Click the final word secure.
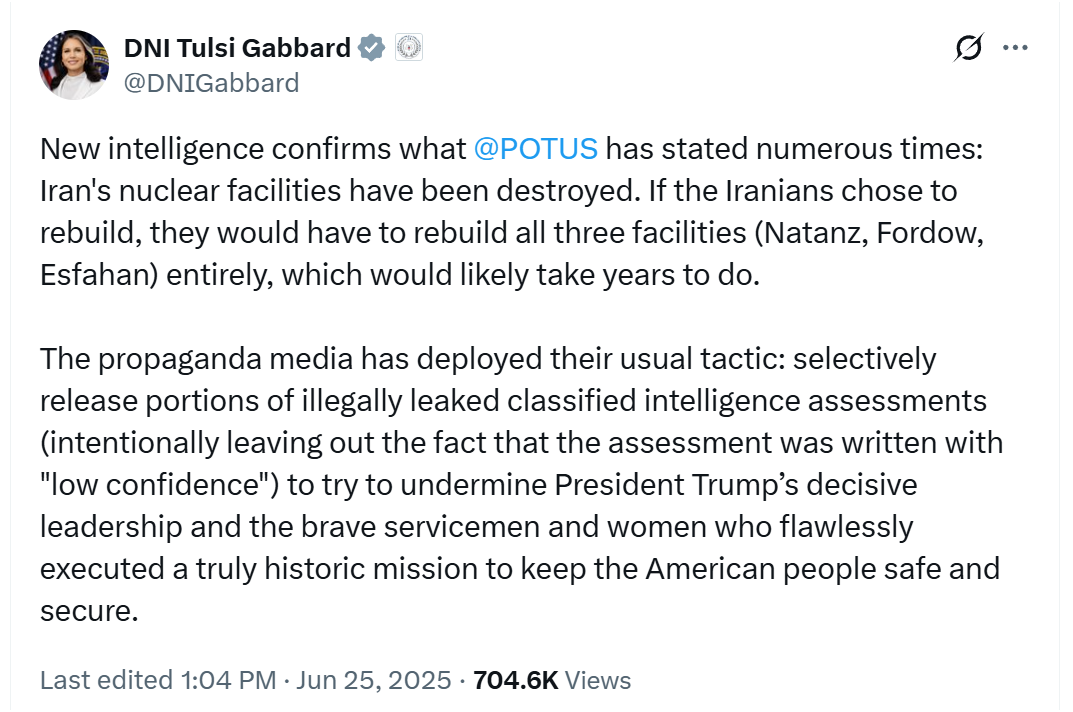This screenshot has height=712, width=1073. pos(89,611)
